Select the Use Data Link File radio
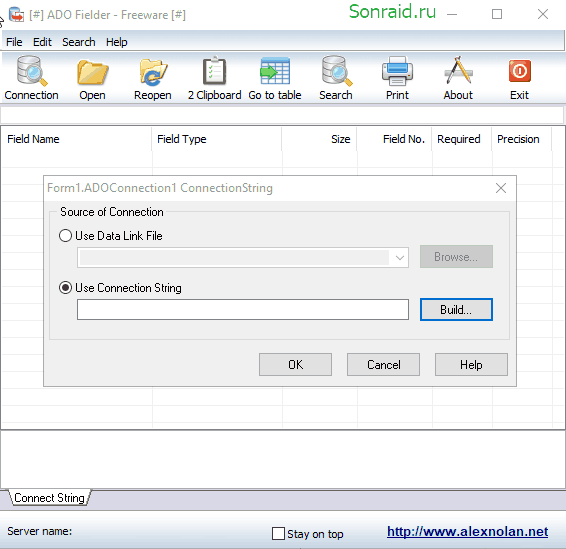This screenshot has height=549, width=566. click(65, 236)
